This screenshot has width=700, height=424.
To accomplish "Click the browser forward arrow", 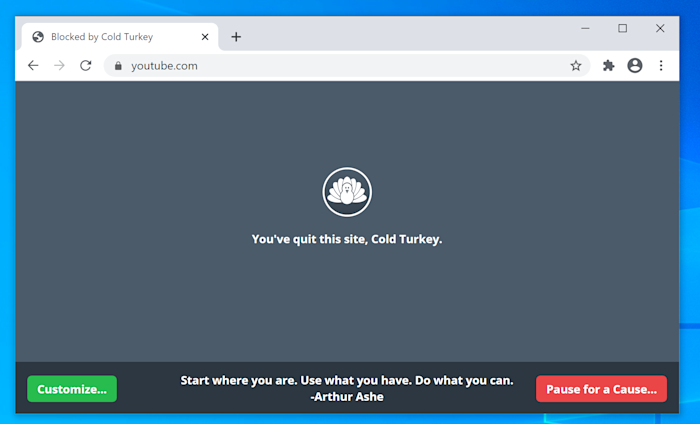I will (59, 66).
